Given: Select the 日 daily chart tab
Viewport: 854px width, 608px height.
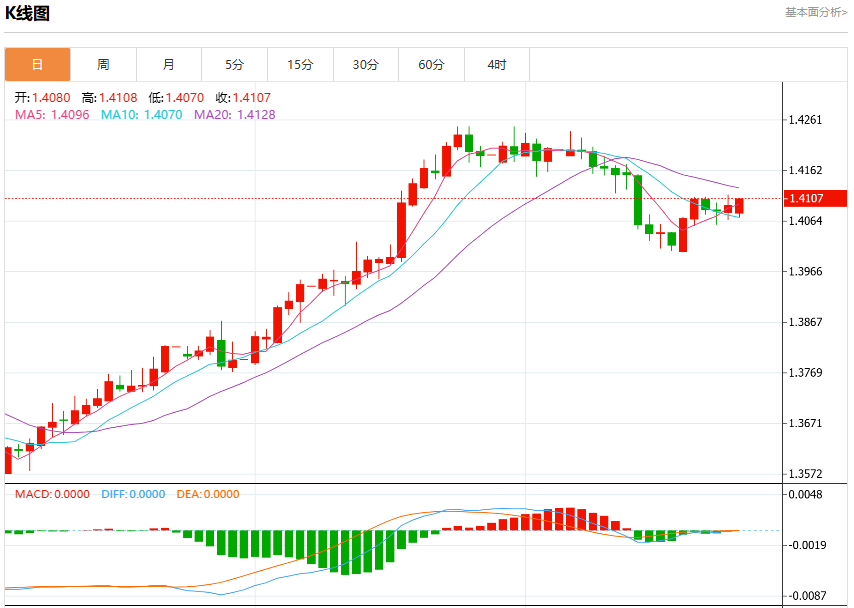Looking at the screenshot, I should (x=38, y=64).
